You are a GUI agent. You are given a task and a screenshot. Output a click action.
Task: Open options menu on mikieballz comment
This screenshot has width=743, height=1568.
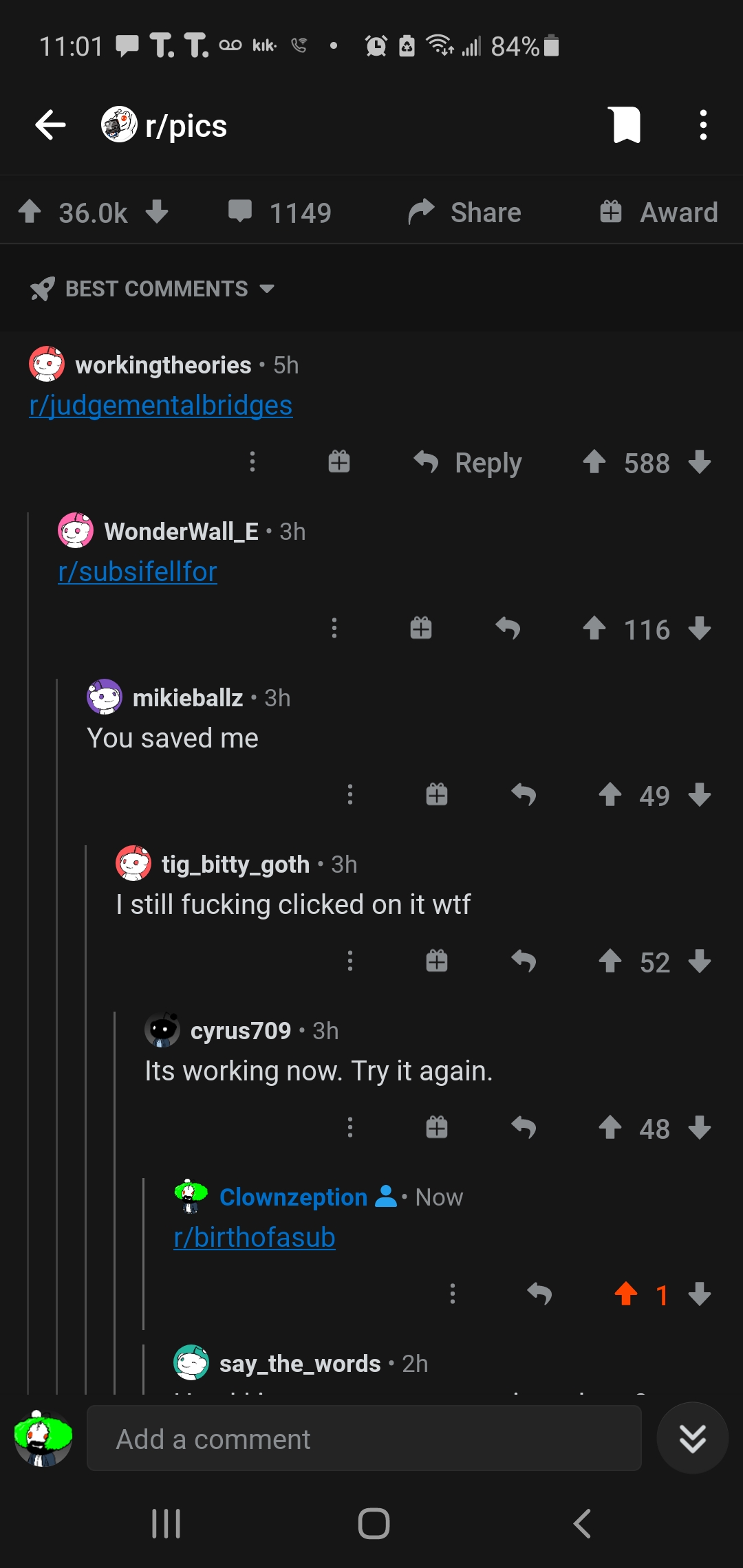[350, 795]
